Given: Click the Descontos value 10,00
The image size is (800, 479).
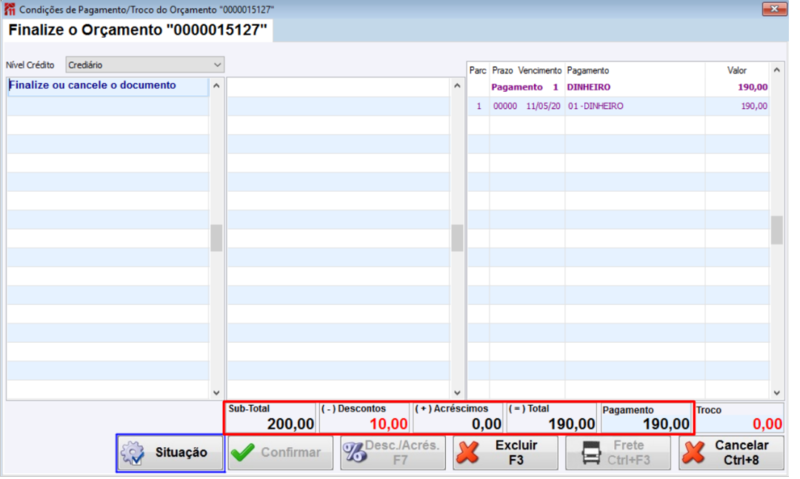Looking at the screenshot, I should coord(388,424).
